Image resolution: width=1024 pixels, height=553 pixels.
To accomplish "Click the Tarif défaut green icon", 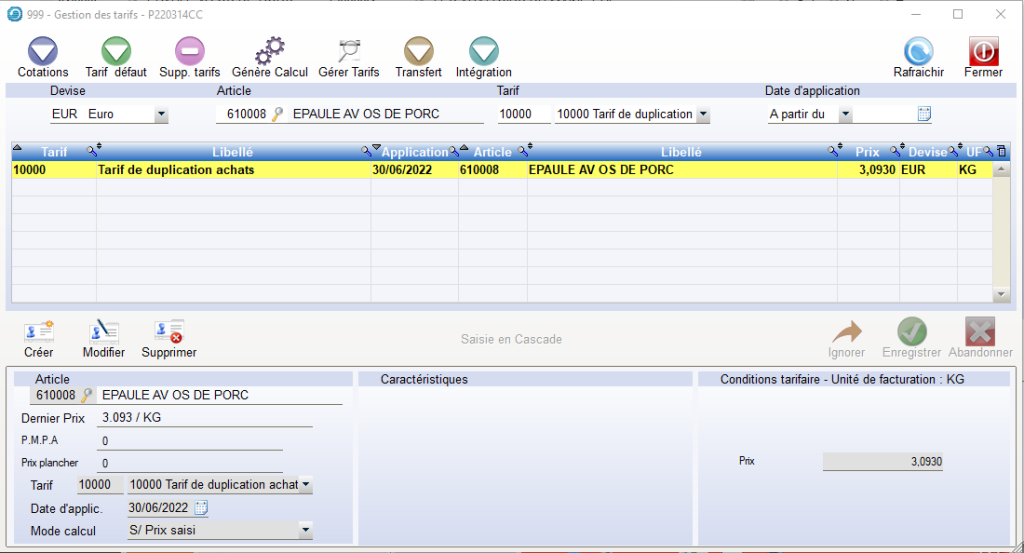I will click(116, 52).
